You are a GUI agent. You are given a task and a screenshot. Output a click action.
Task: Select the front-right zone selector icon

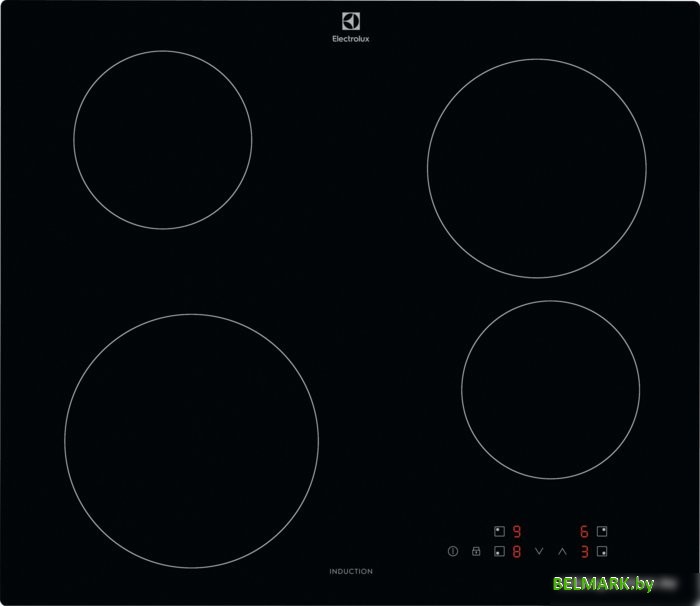pos(602,551)
